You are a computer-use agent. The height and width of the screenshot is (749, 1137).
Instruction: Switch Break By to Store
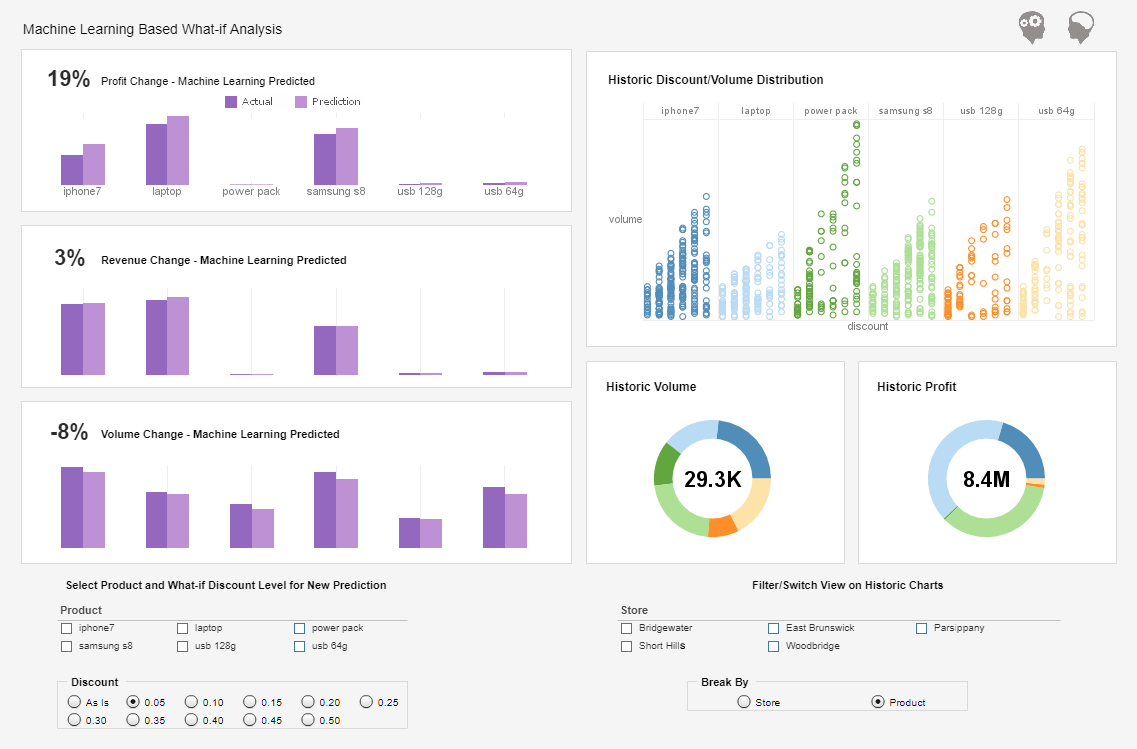coord(743,701)
